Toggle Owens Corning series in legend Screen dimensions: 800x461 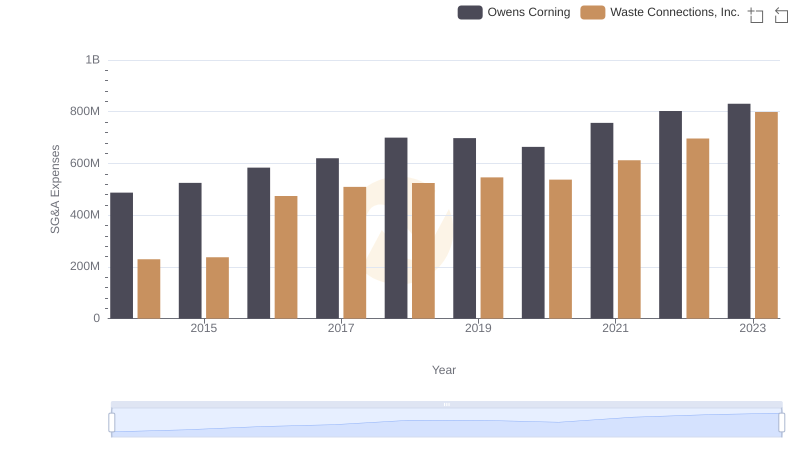(514, 12)
